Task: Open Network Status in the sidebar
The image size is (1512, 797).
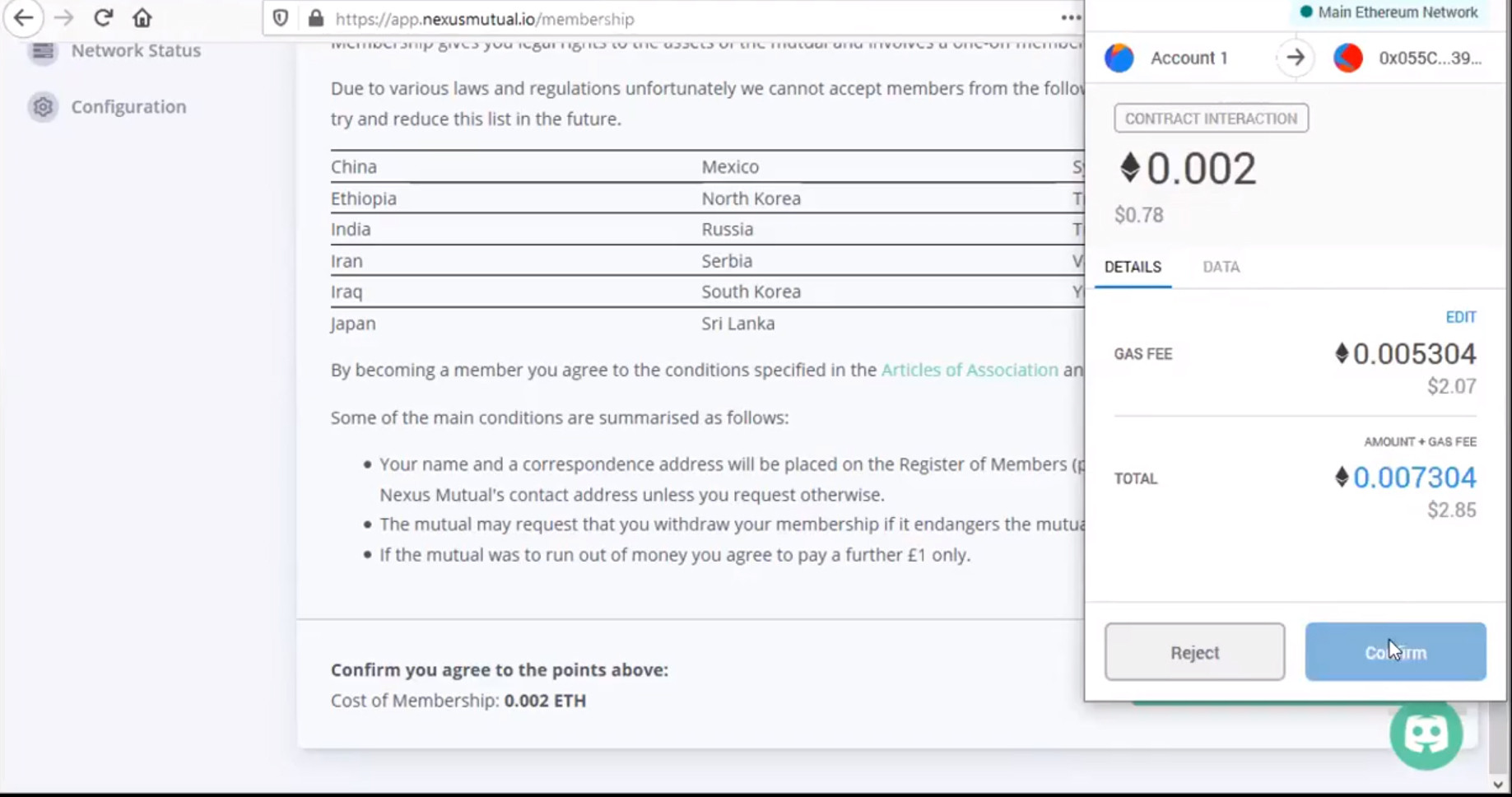Action: click(x=136, y=50)
